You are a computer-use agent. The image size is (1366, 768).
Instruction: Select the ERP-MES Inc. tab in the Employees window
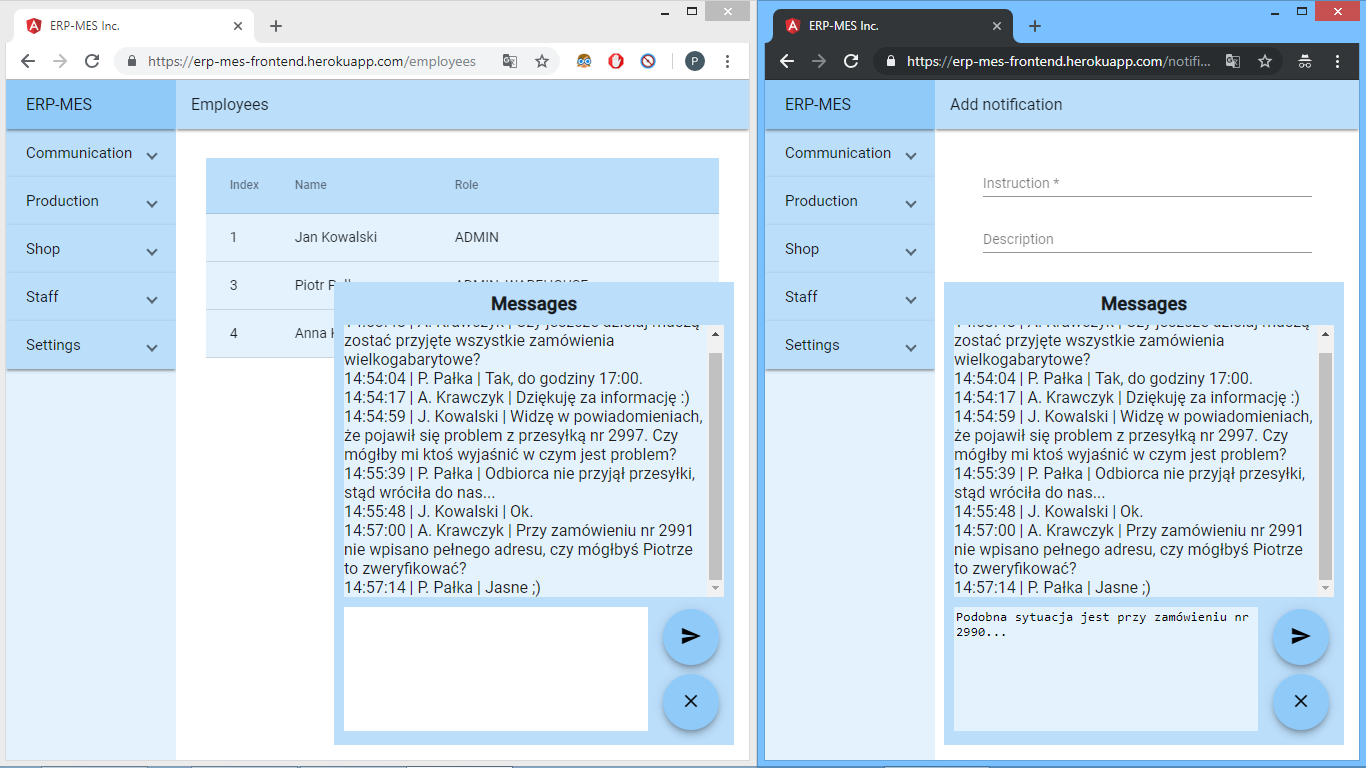click(x=134, y=26)
